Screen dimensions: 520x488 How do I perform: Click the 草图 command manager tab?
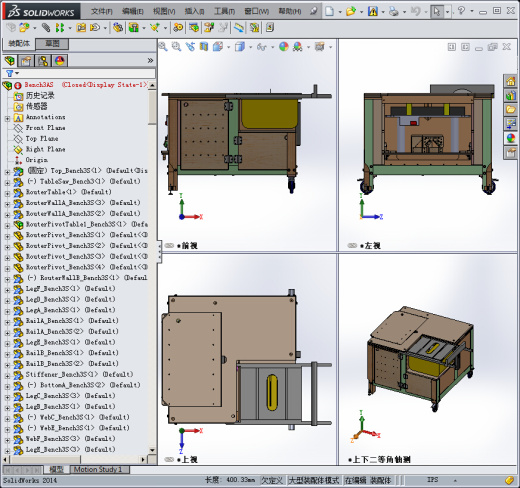pyautogui.click(x=52, y=44)
